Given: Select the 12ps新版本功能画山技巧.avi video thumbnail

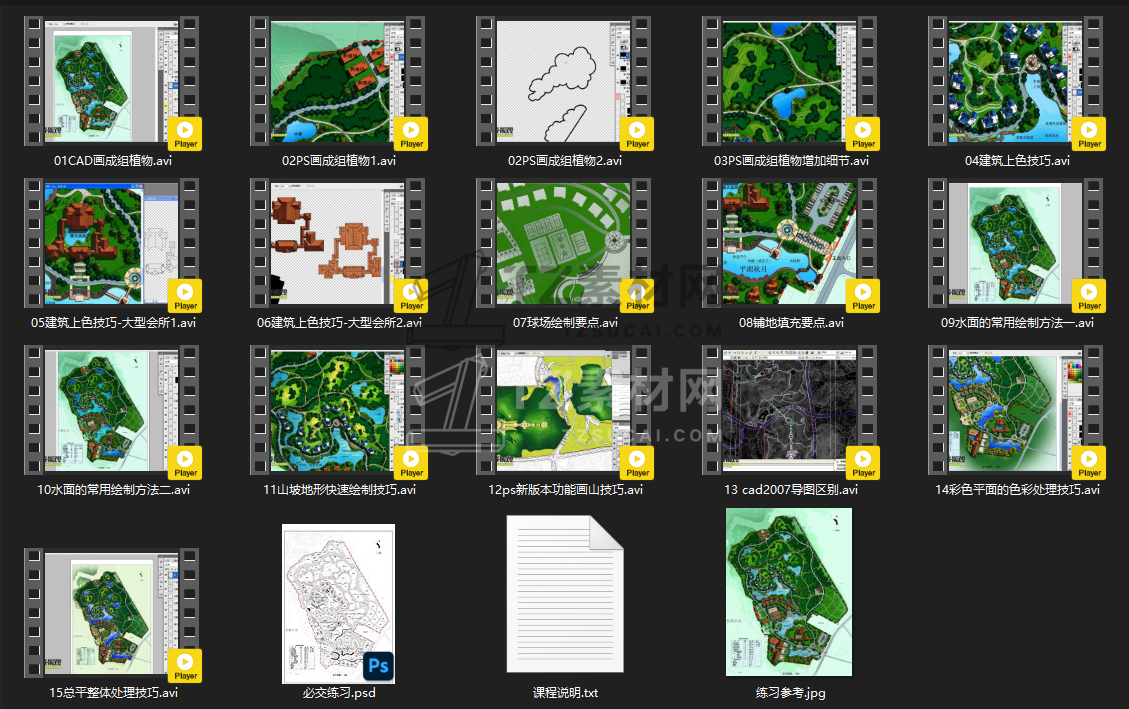Looking at the screenshot, I should pos(564,410).
